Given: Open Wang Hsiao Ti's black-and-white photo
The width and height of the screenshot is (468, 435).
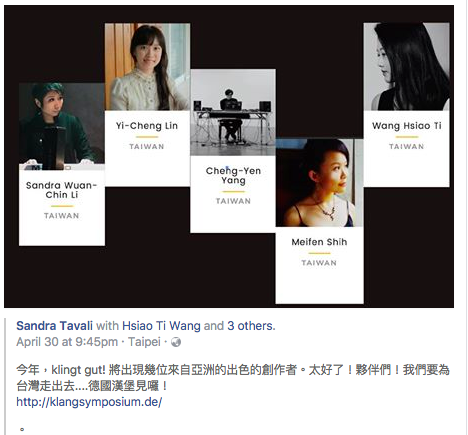Looking at the screenshot, I should [406, 66].
